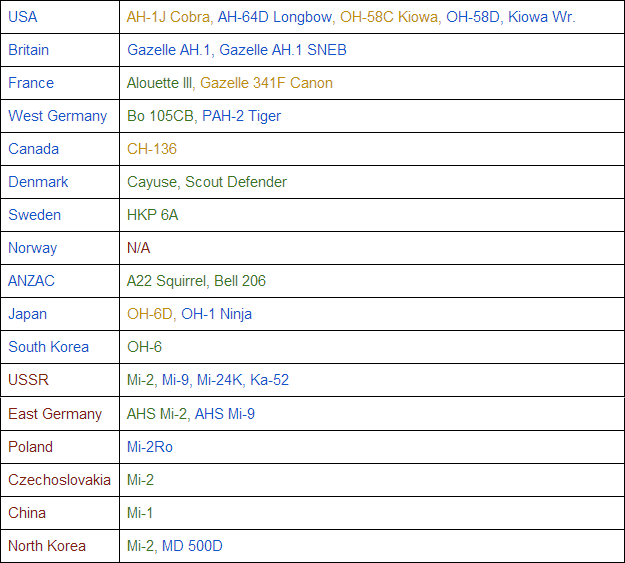Select Mi-9 in the USSR row
The width and height of the screenshot is (625, 563).
pos(175,380)
